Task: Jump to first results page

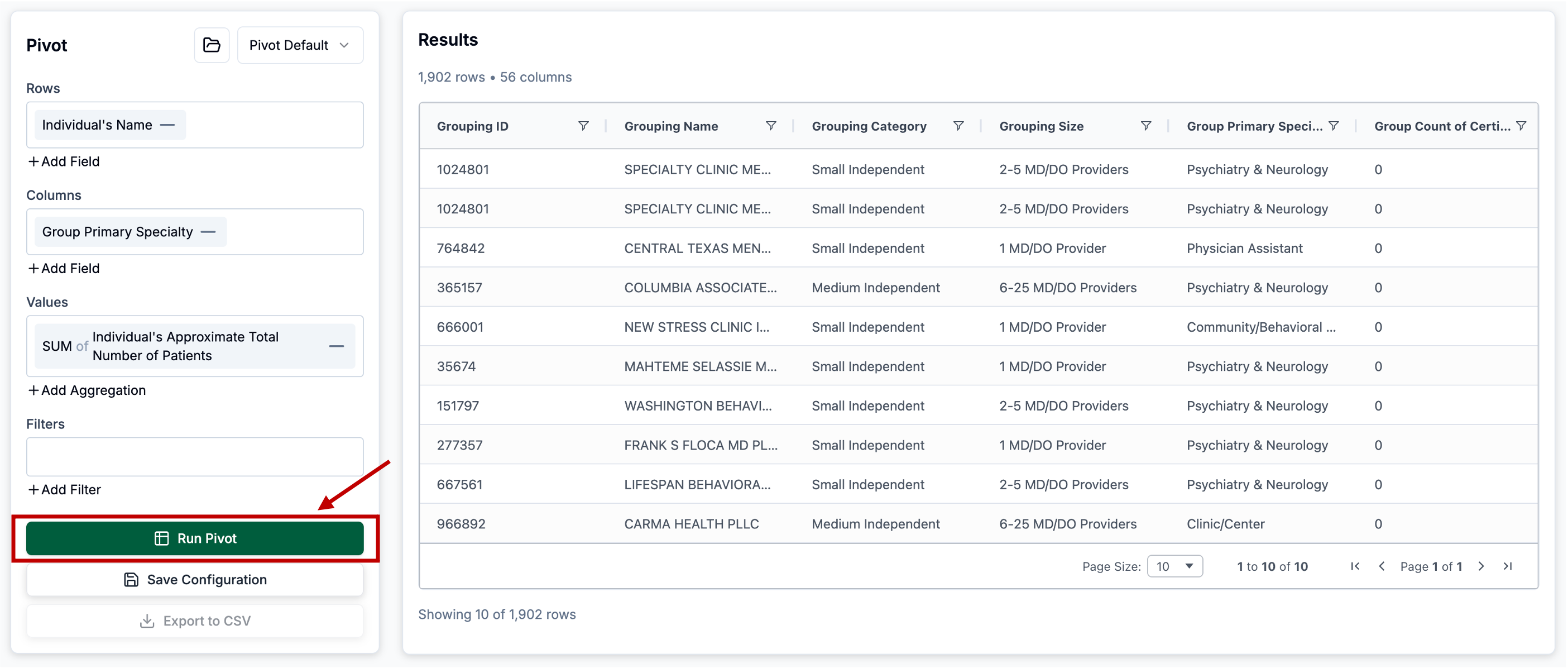Action: [x=1354, y=566]
